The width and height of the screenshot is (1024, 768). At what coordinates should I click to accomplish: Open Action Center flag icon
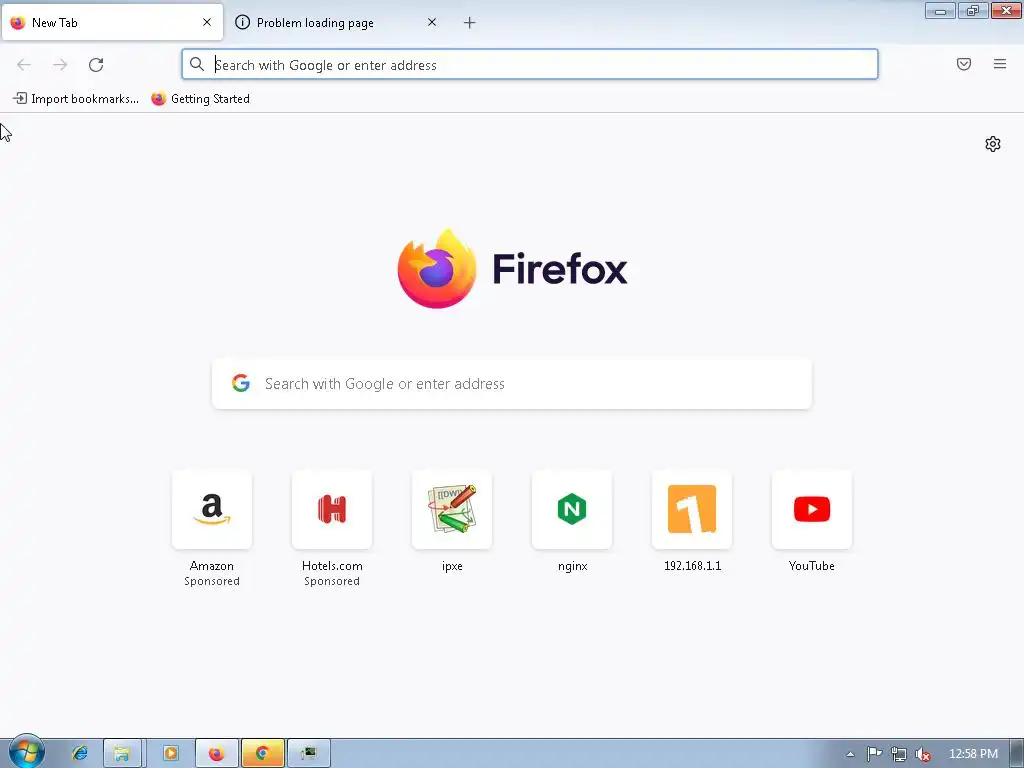click(874, 754)
